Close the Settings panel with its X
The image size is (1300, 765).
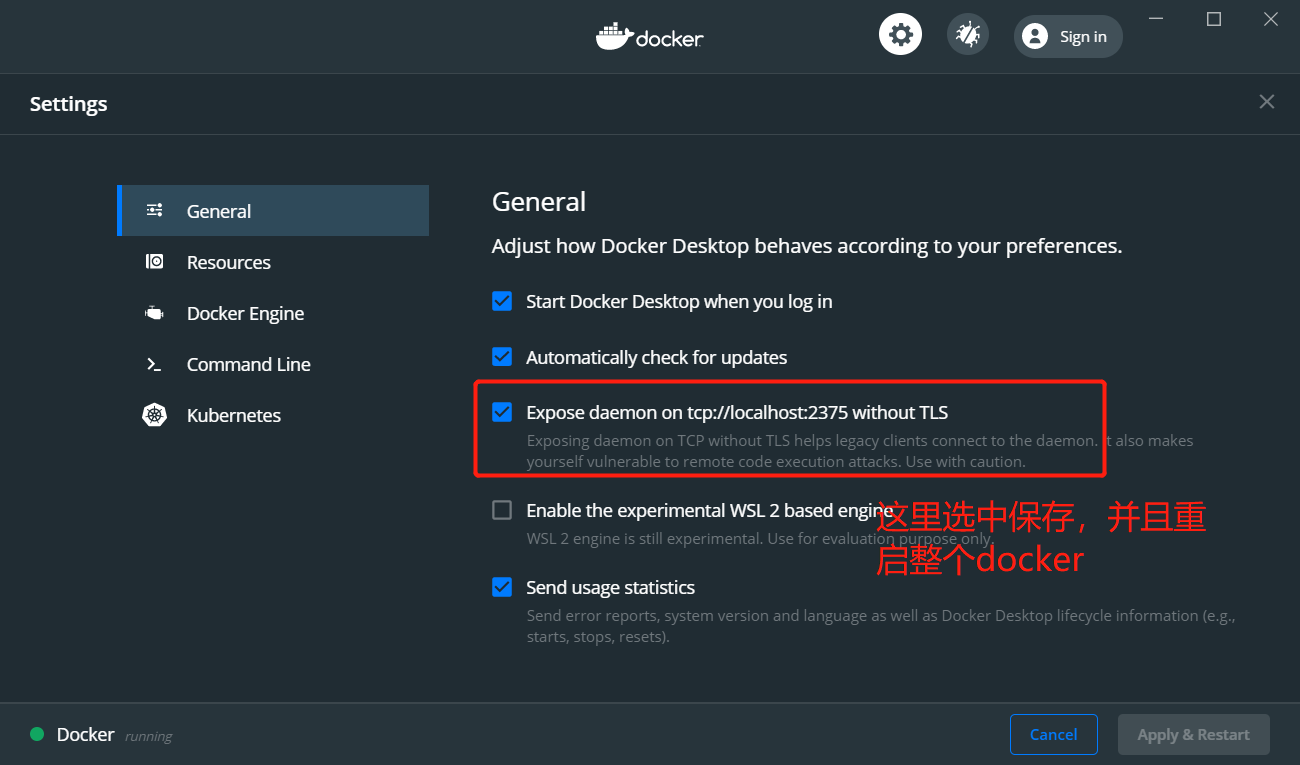coord(1266,102)
